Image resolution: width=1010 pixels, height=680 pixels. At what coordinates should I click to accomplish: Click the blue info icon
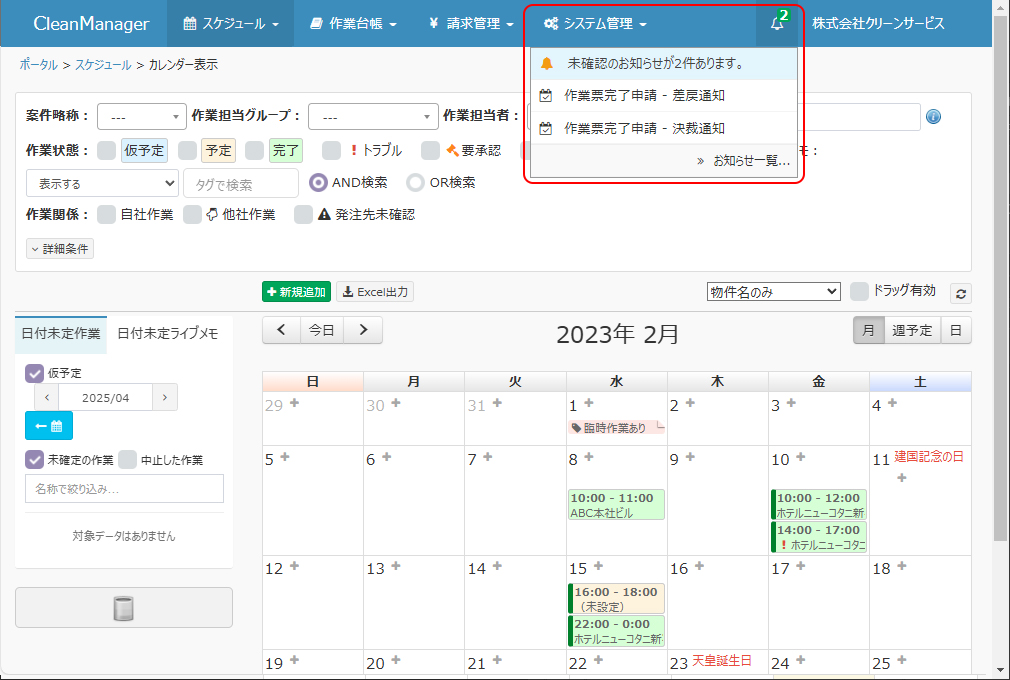933,116
